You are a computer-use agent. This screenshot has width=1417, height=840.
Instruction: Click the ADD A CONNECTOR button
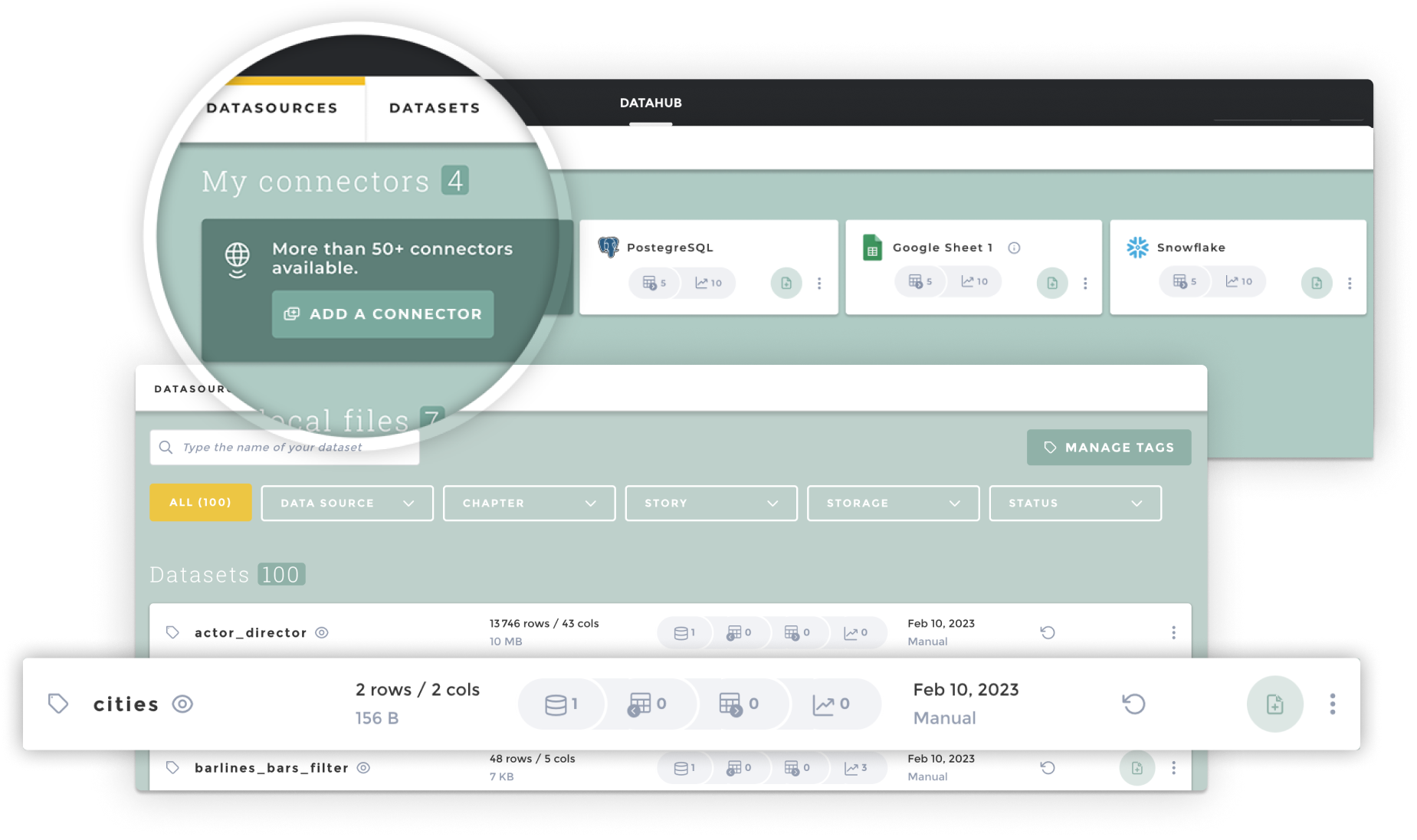pos(383,313)
